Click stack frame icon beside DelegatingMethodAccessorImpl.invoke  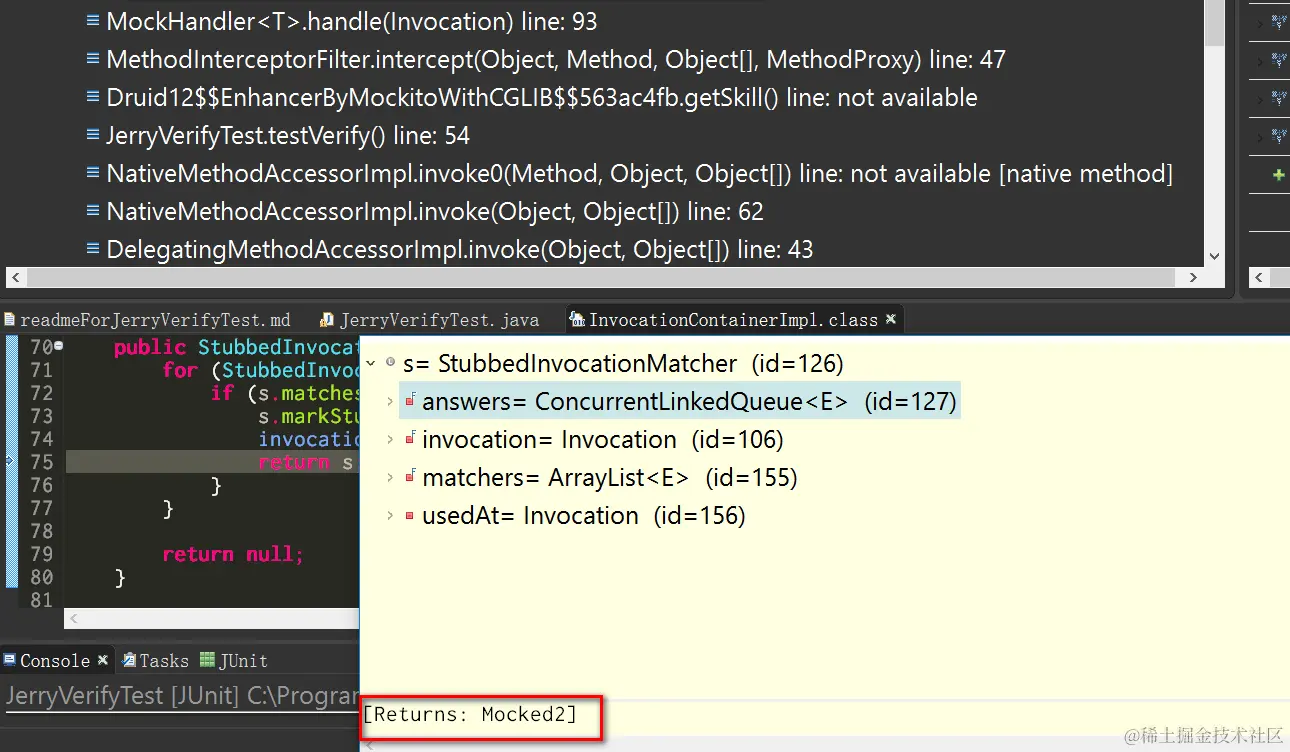tap(93, 249)
